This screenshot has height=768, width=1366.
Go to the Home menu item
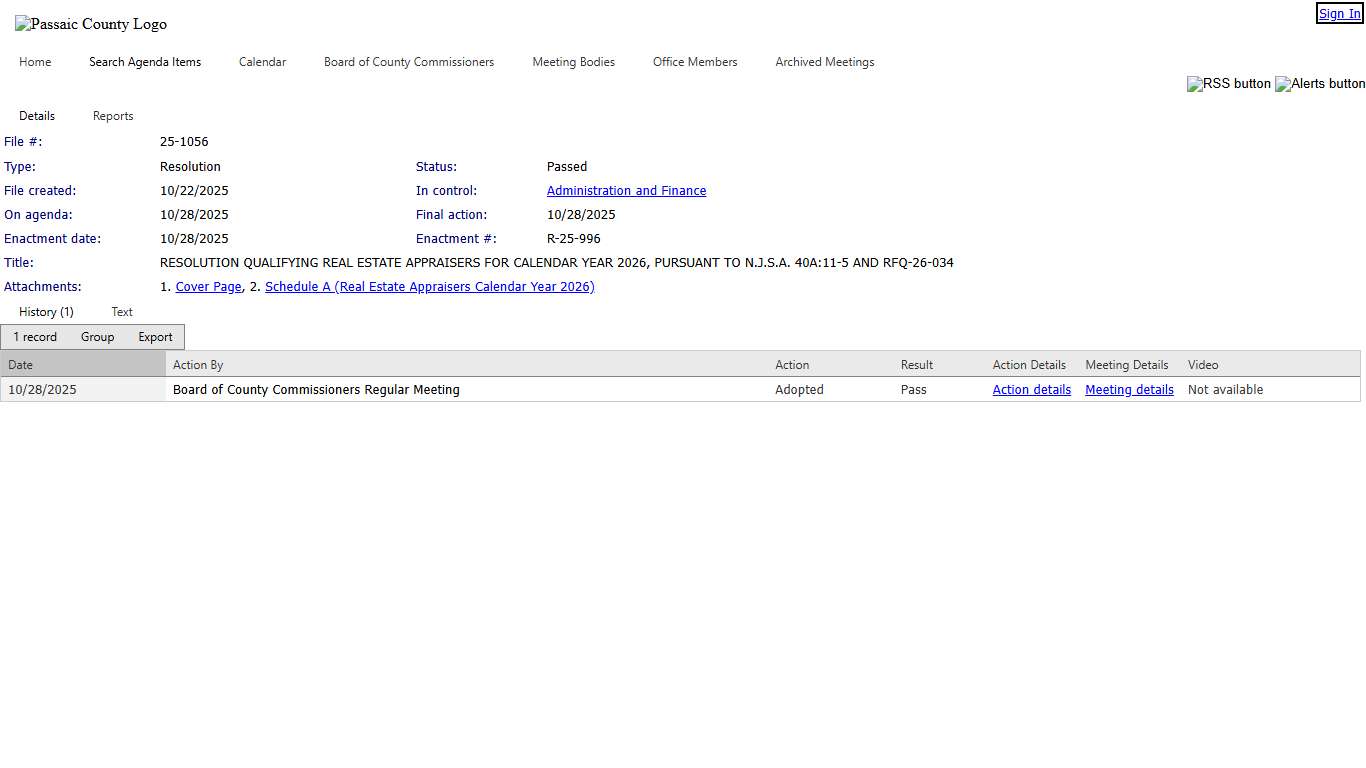tap(35, 62)
